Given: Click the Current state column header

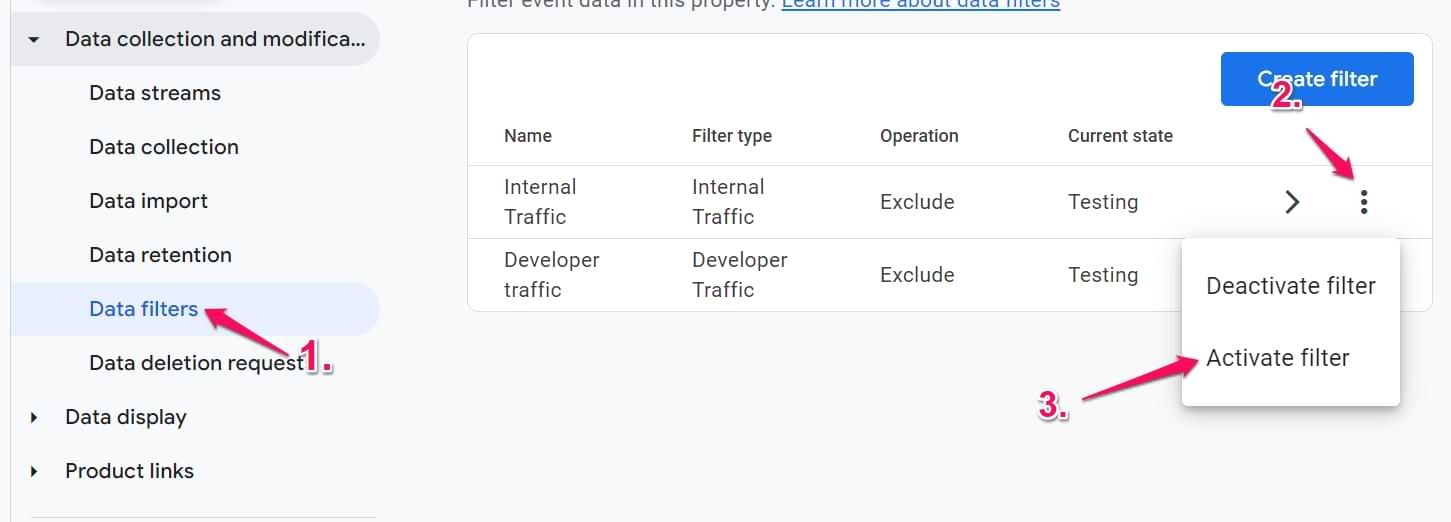Looking at the screenshot, I should pos(1119,136).
